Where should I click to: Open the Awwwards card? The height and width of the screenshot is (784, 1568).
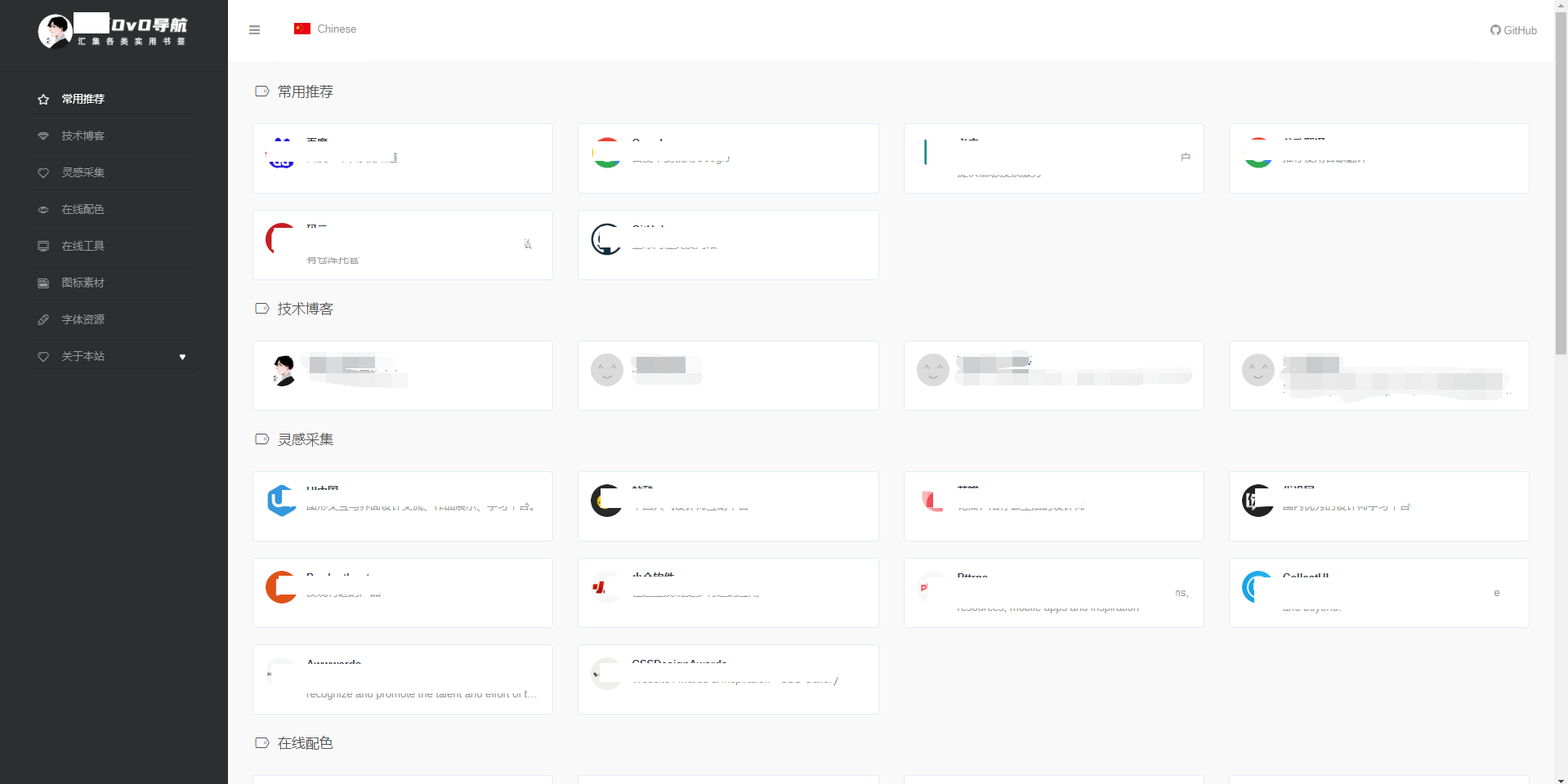click(403, 679)
